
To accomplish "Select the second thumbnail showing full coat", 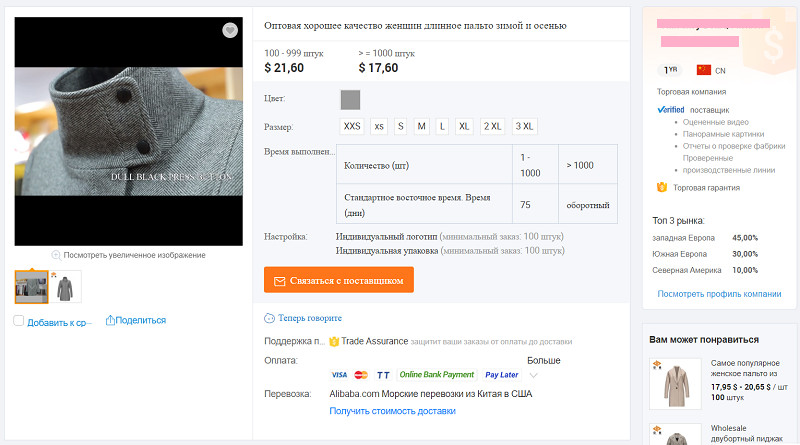I will [65, 287].
